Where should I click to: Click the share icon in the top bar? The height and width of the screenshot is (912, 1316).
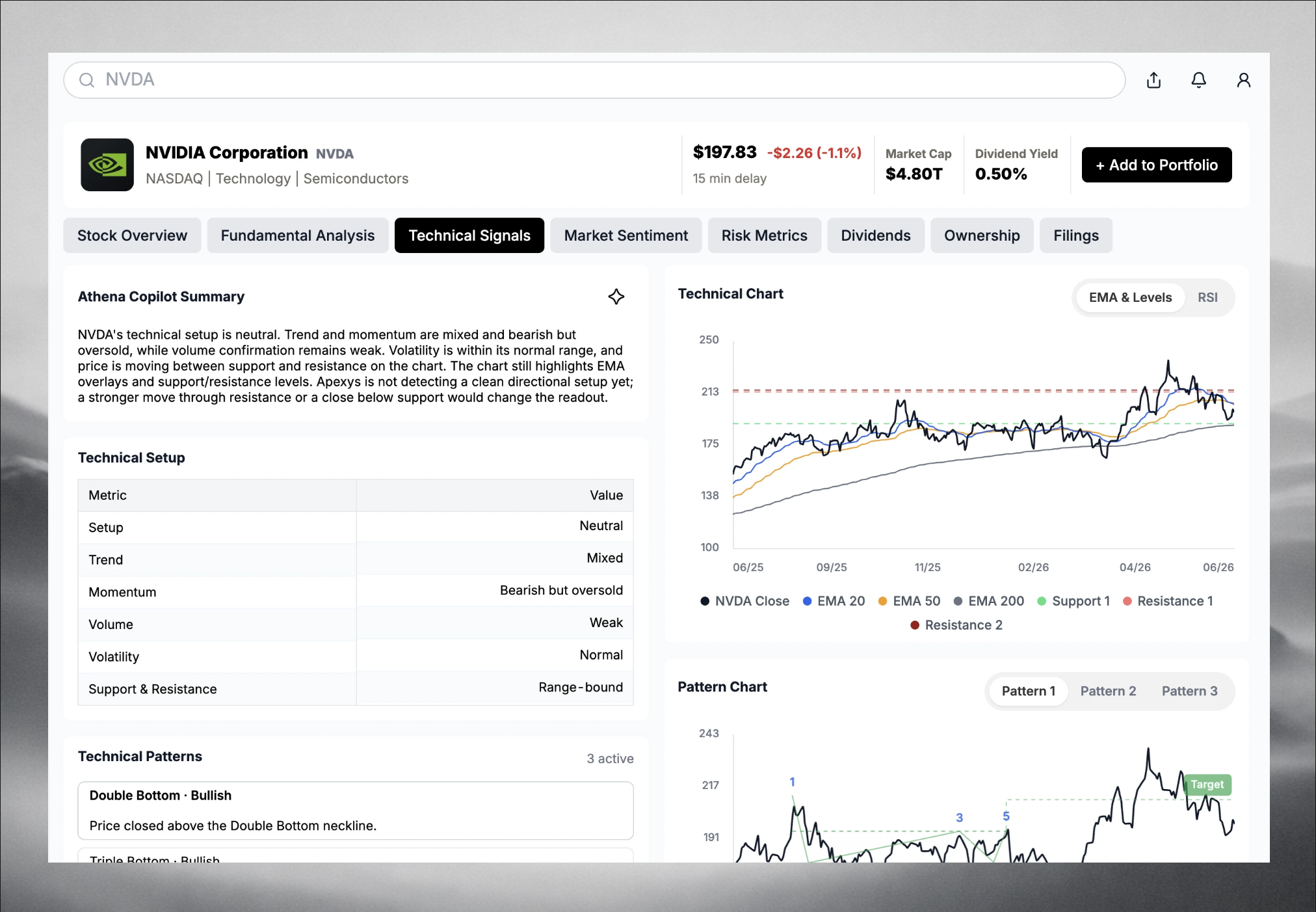coord(1153,80)
